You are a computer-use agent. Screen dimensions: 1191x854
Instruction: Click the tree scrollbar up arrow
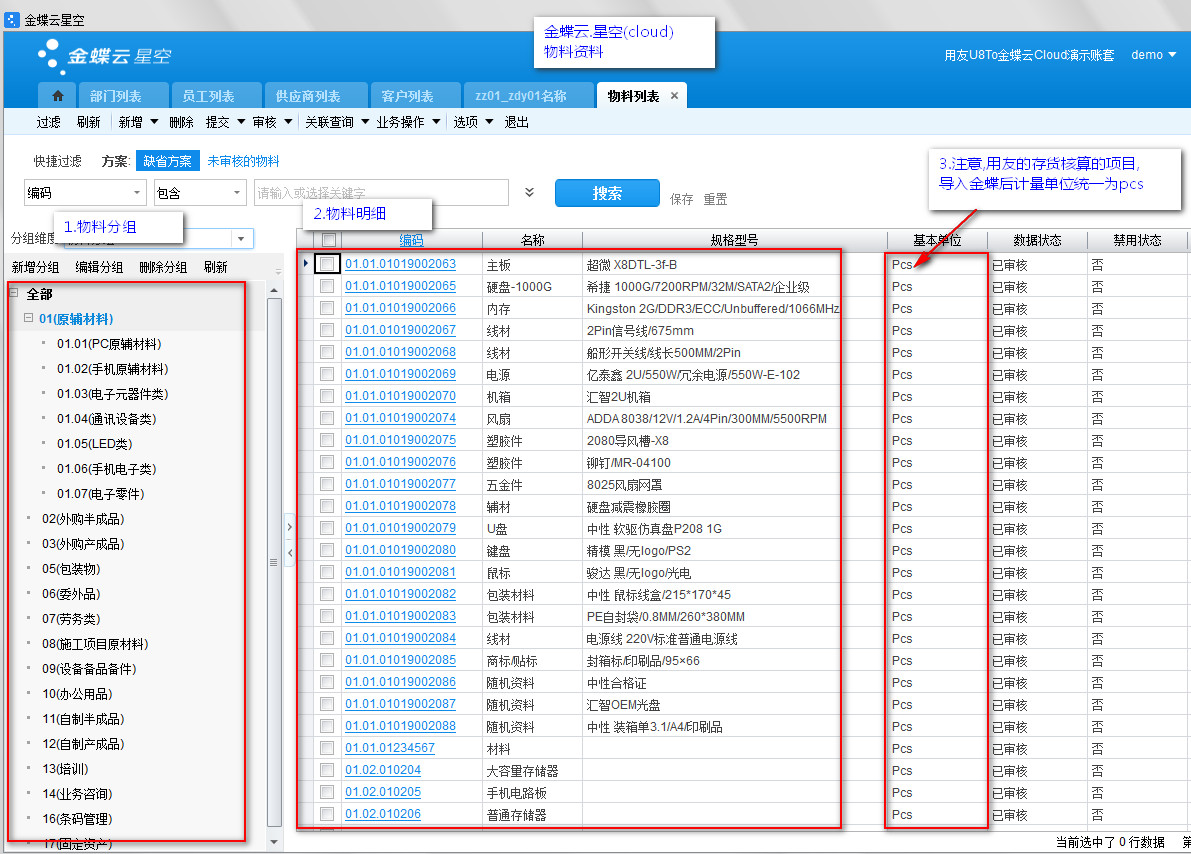pyautogui.click(x=274, y=290)
